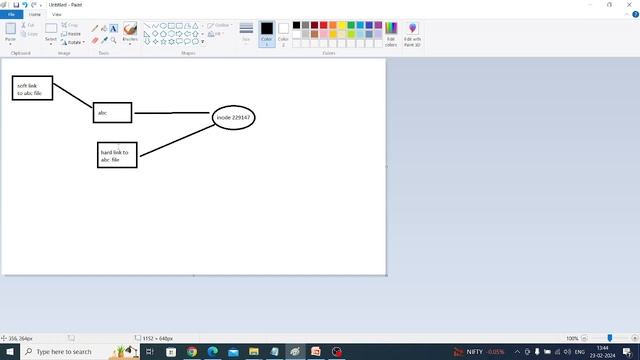Choose the Five-point star shape

(163, 42)
